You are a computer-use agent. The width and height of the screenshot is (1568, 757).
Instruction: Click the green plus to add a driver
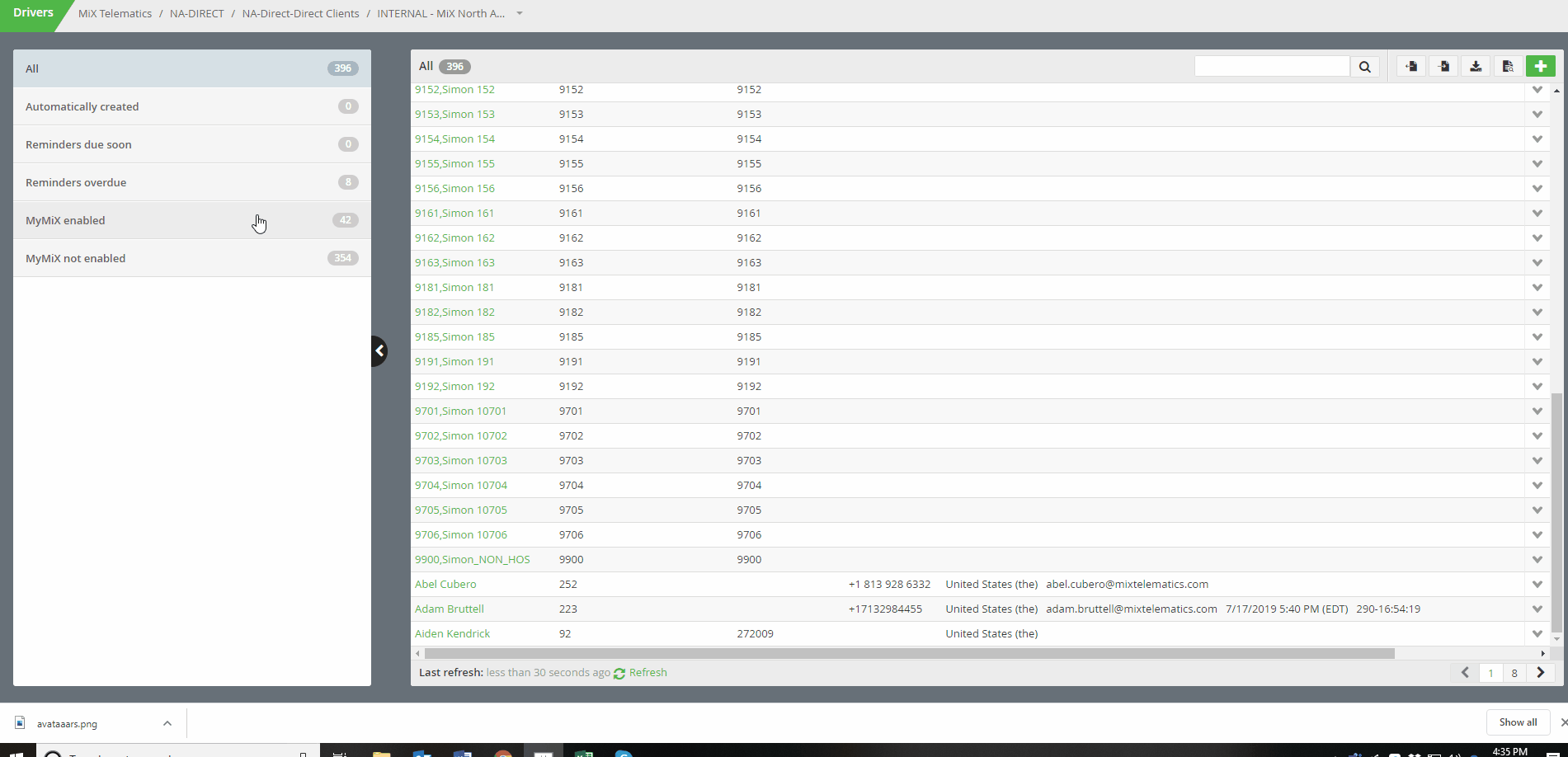(1540, 66)
